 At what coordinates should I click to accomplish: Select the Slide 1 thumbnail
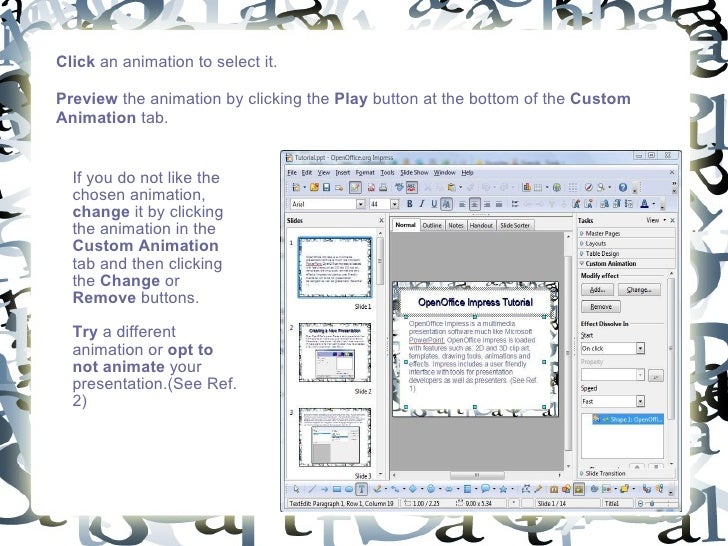(335, 267)
